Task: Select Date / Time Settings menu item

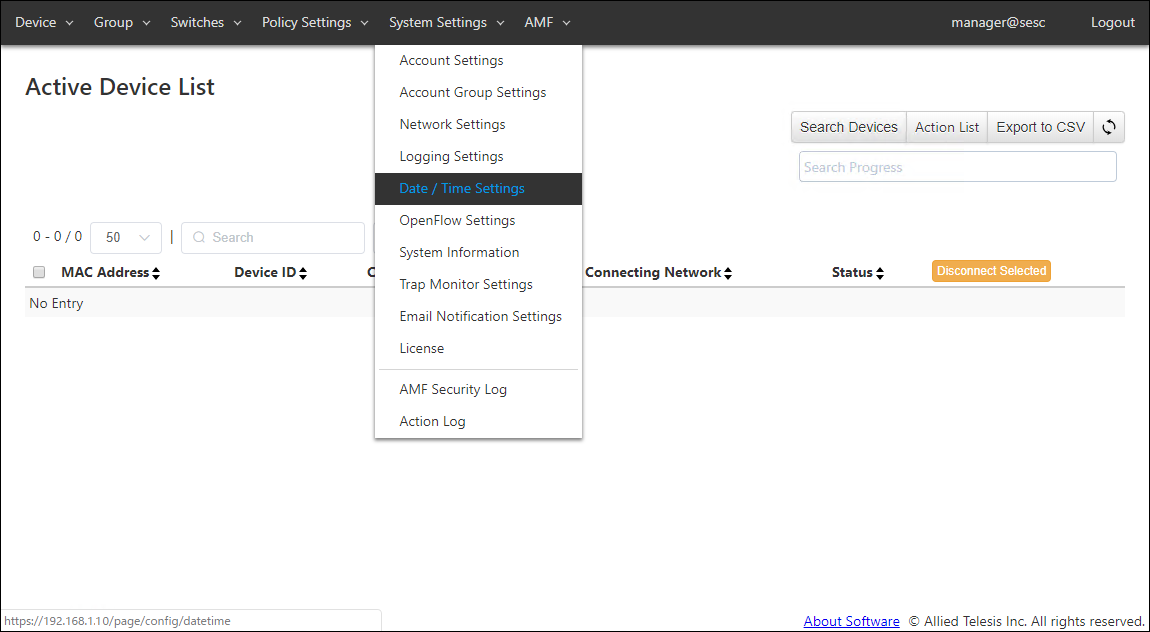Action: pos(462,188)
